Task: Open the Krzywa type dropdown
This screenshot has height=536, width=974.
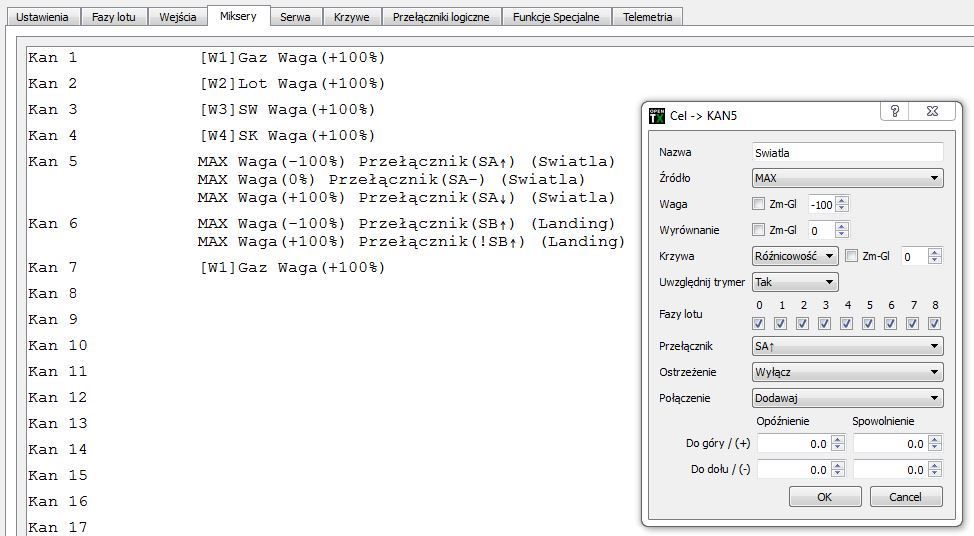Action: click(795, 256)
